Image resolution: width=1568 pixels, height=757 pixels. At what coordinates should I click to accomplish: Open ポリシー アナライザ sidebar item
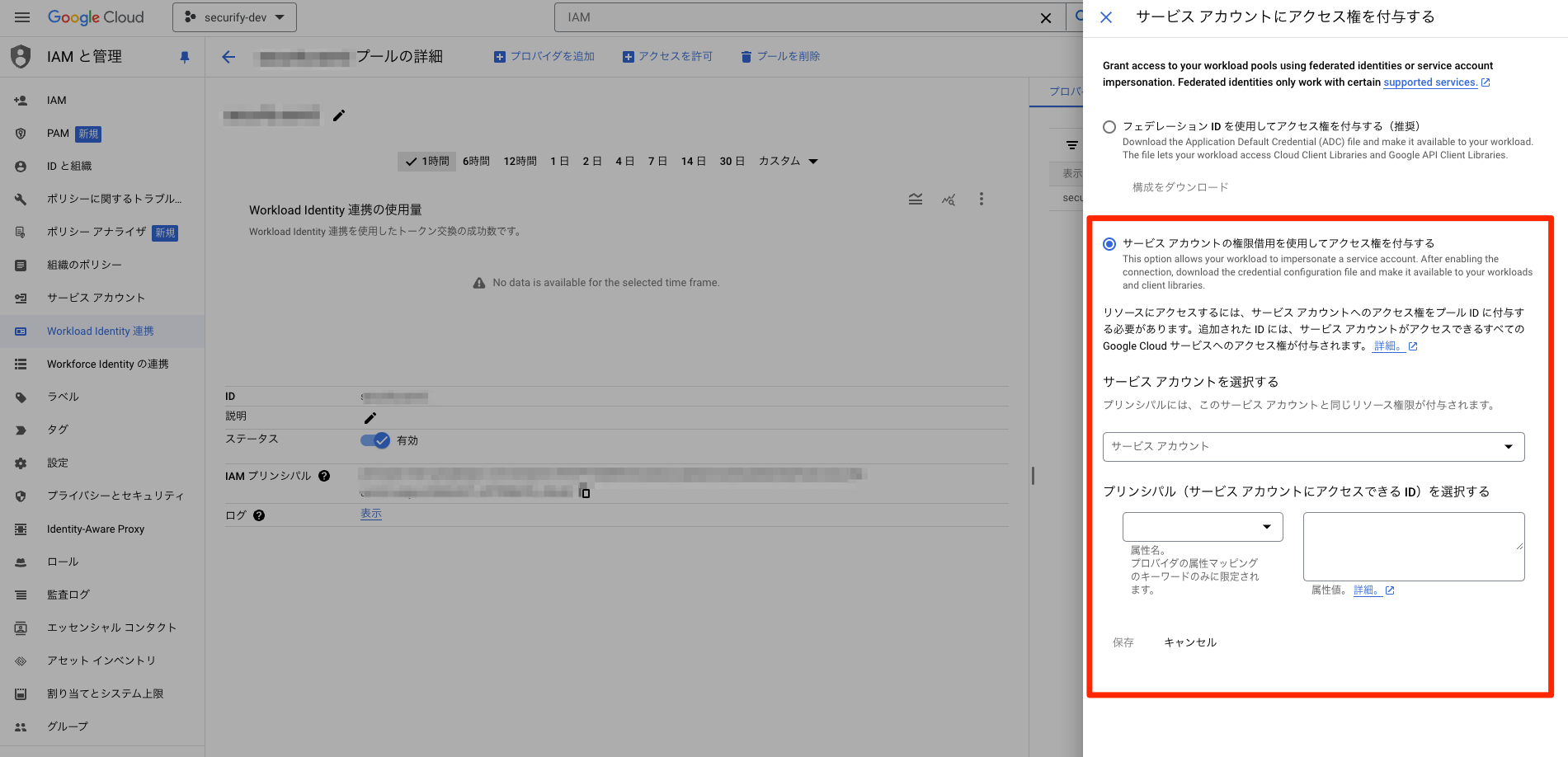coord(102,233)
